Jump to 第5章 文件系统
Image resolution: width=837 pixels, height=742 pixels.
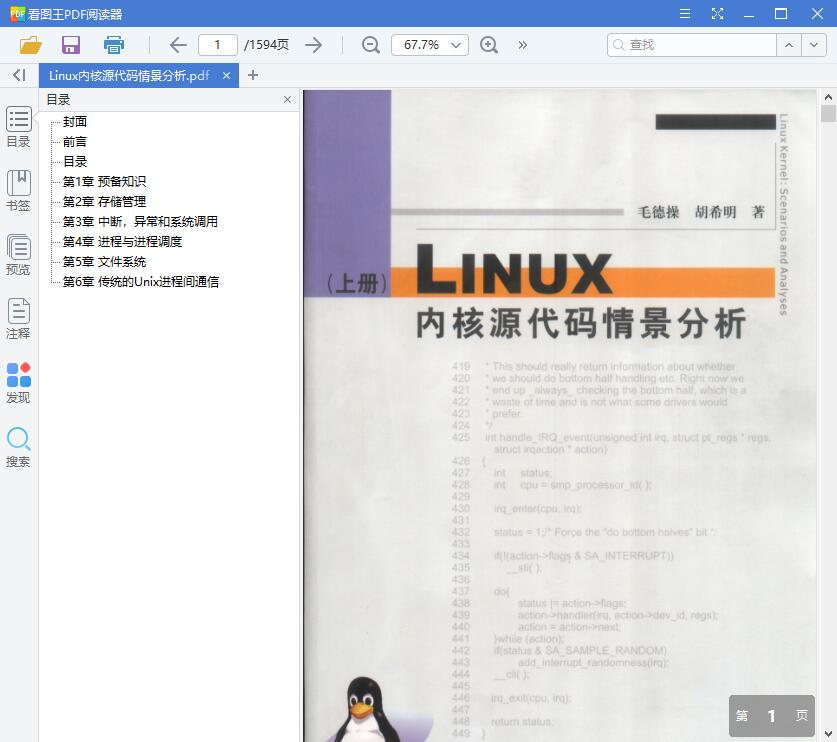(104, 262)
